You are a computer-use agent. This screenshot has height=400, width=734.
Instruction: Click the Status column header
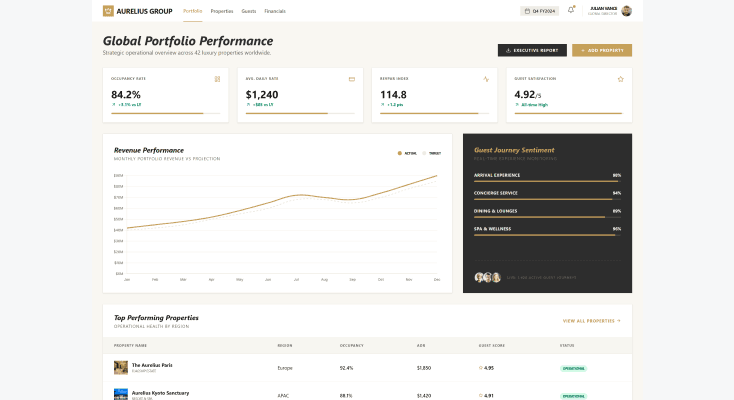pyautogui.click(x=567, y=346)
